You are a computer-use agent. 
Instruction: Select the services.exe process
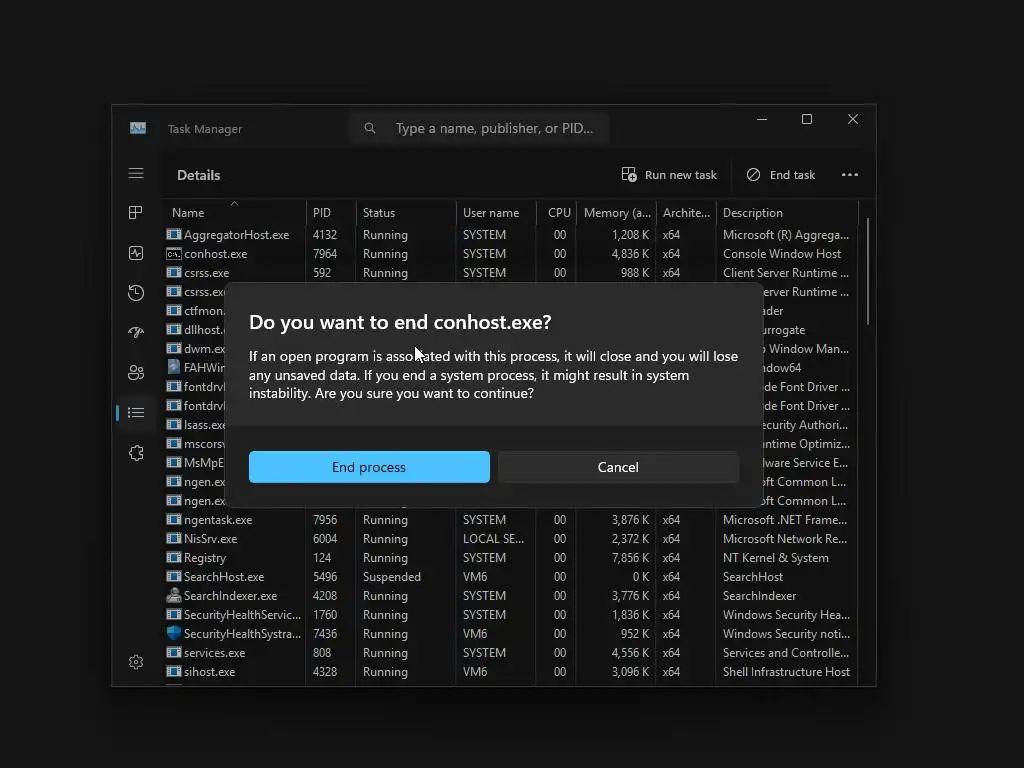[x=510, y=652]
